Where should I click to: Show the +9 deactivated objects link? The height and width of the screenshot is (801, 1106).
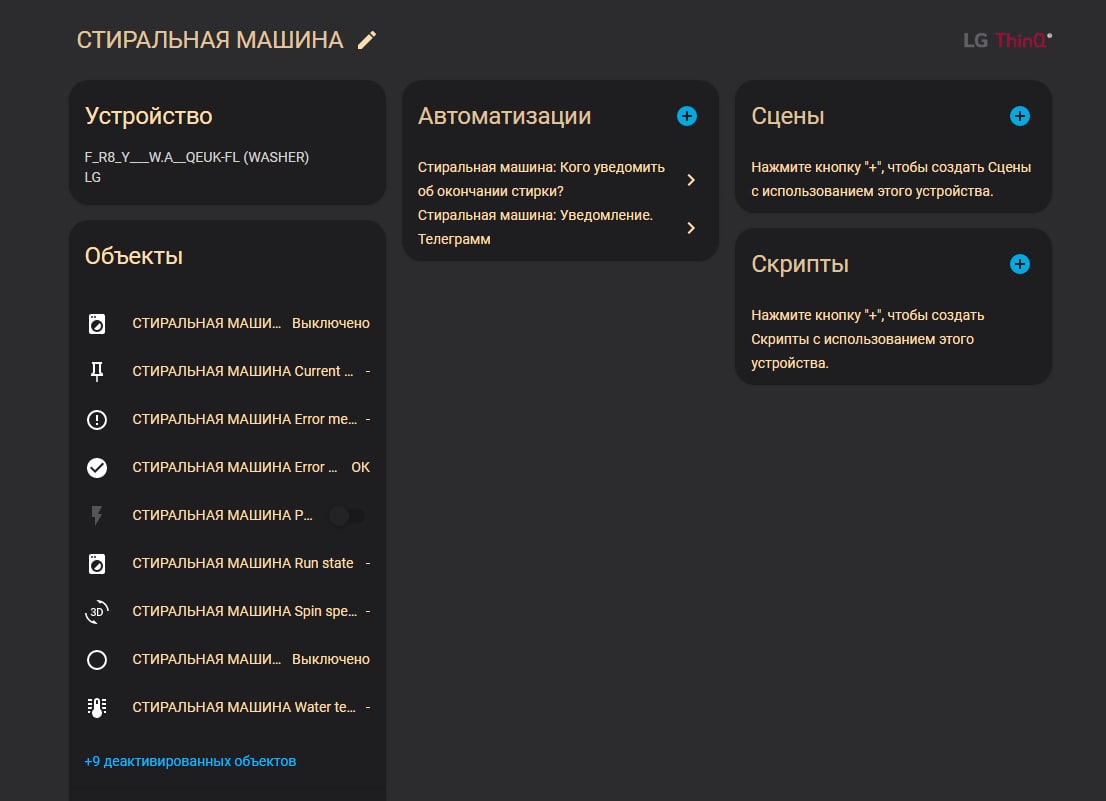[190, 761]
